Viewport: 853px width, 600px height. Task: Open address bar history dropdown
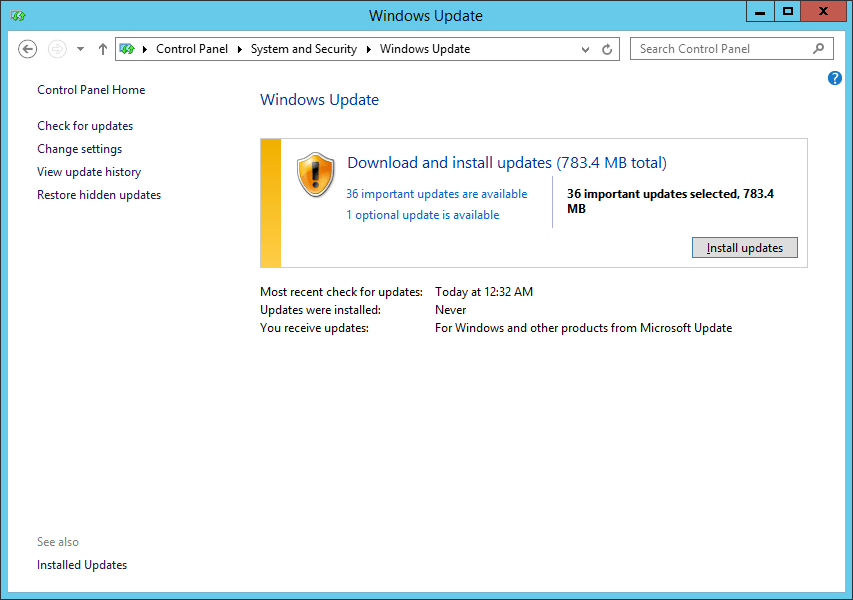point(585,50)
